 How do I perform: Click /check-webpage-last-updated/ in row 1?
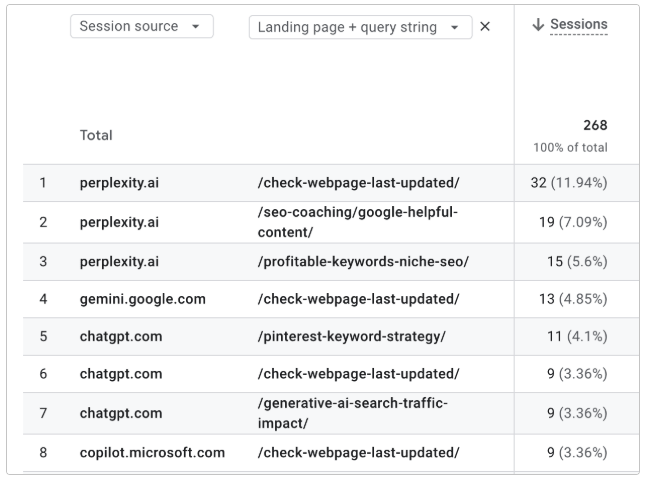(x=358, y=183)
